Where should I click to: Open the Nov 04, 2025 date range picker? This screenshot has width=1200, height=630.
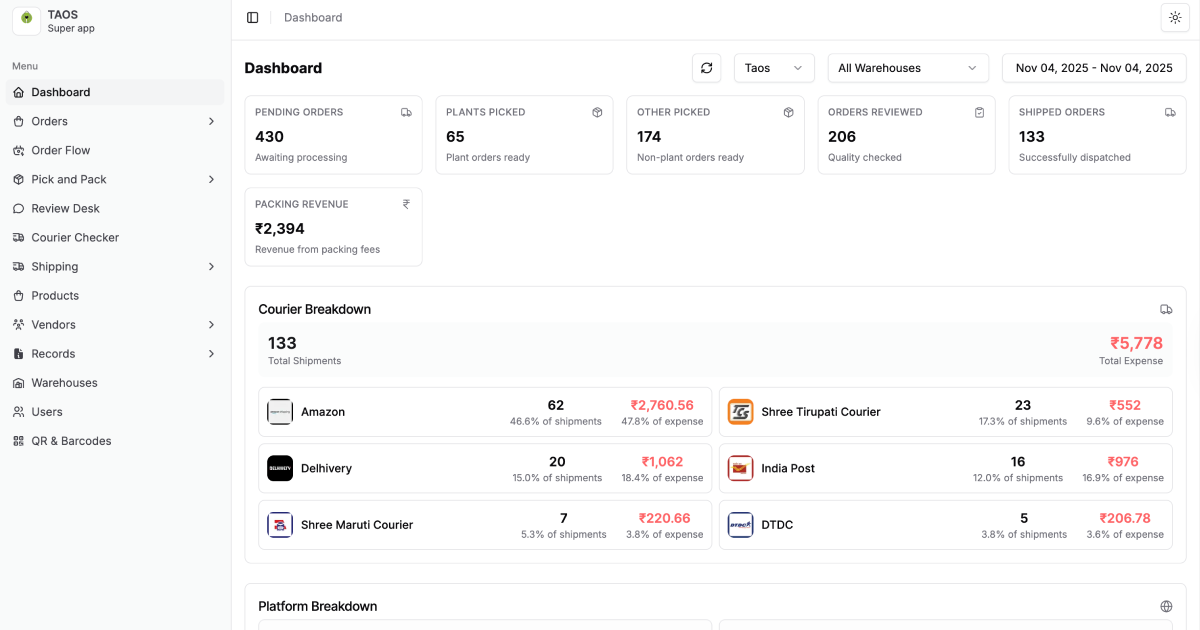point(1094,68)
